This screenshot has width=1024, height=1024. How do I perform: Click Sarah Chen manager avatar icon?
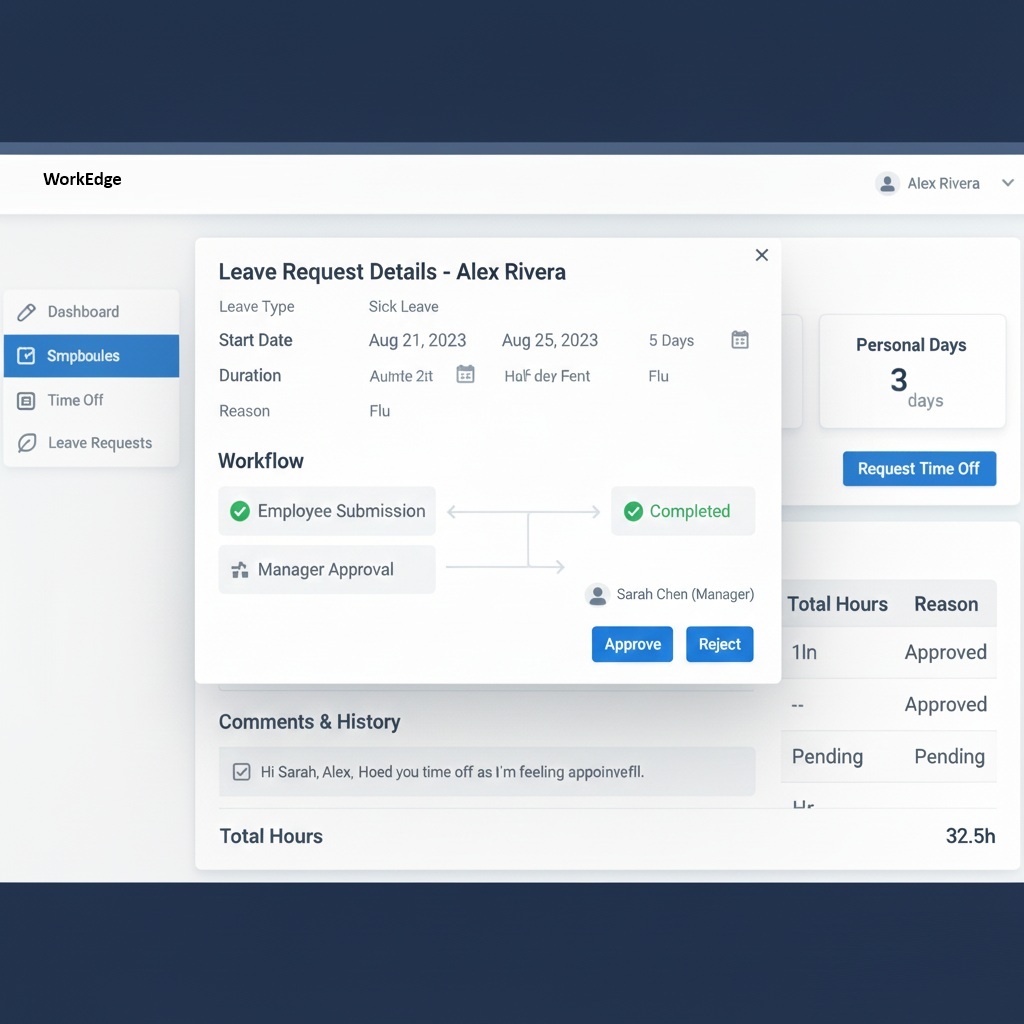click(x=597, y=595)
